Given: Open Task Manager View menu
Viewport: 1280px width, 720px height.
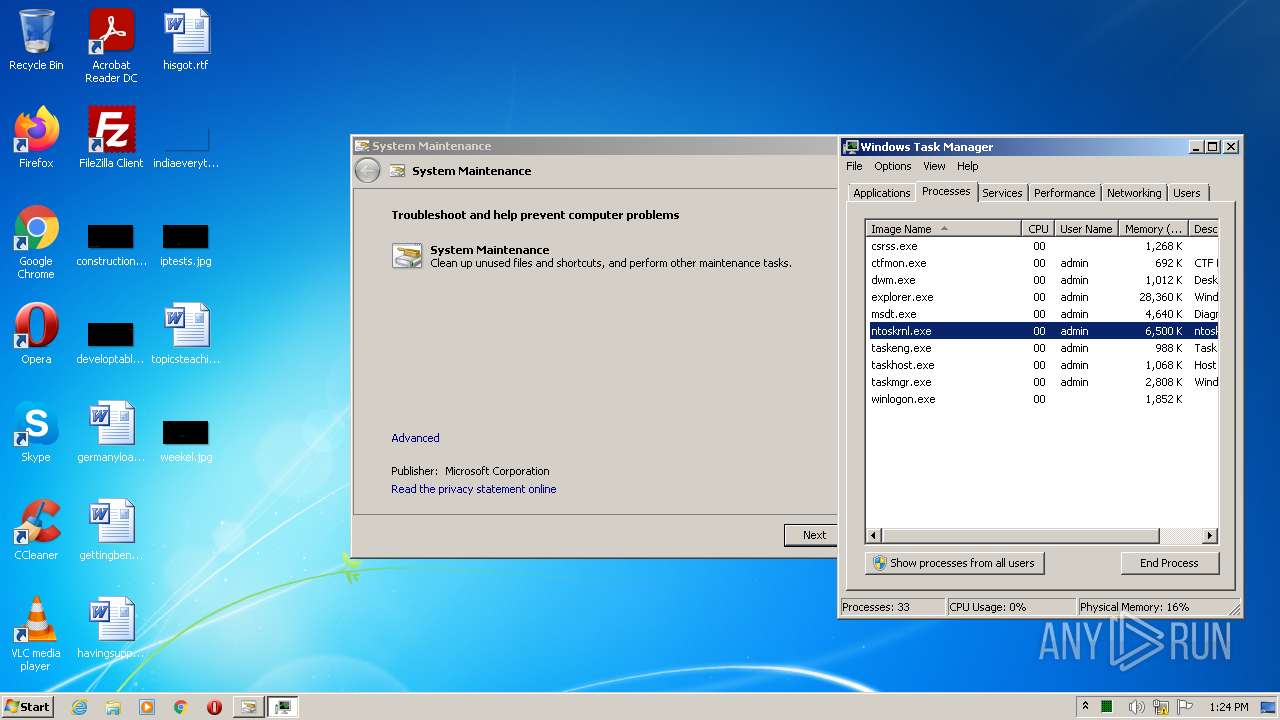Looking at the screenshot, I should 934,166.
